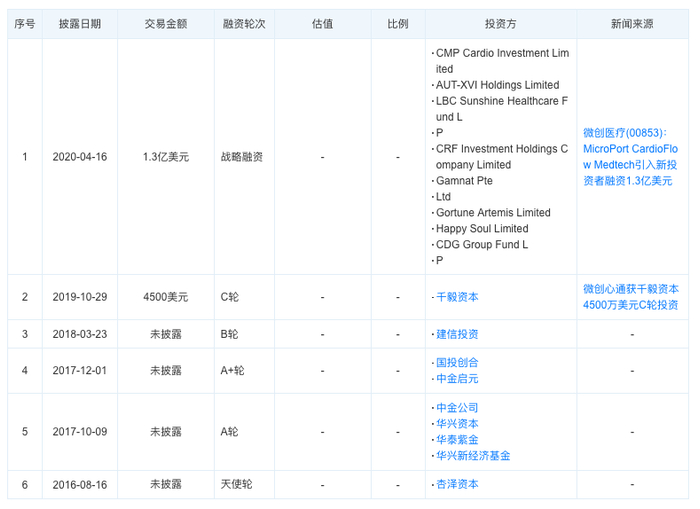Select the date cell 2016-08-16
700x509 pixels.
[x=80, y=484]
